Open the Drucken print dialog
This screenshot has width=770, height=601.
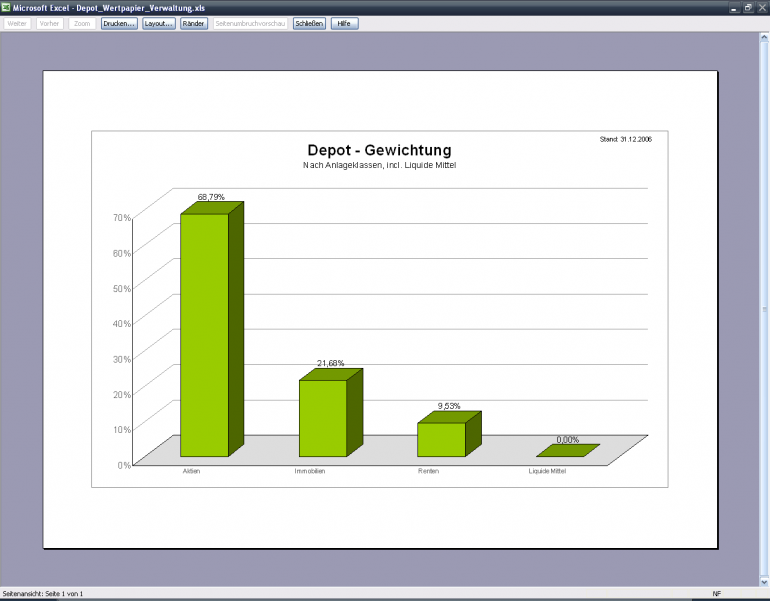(119, 24)
